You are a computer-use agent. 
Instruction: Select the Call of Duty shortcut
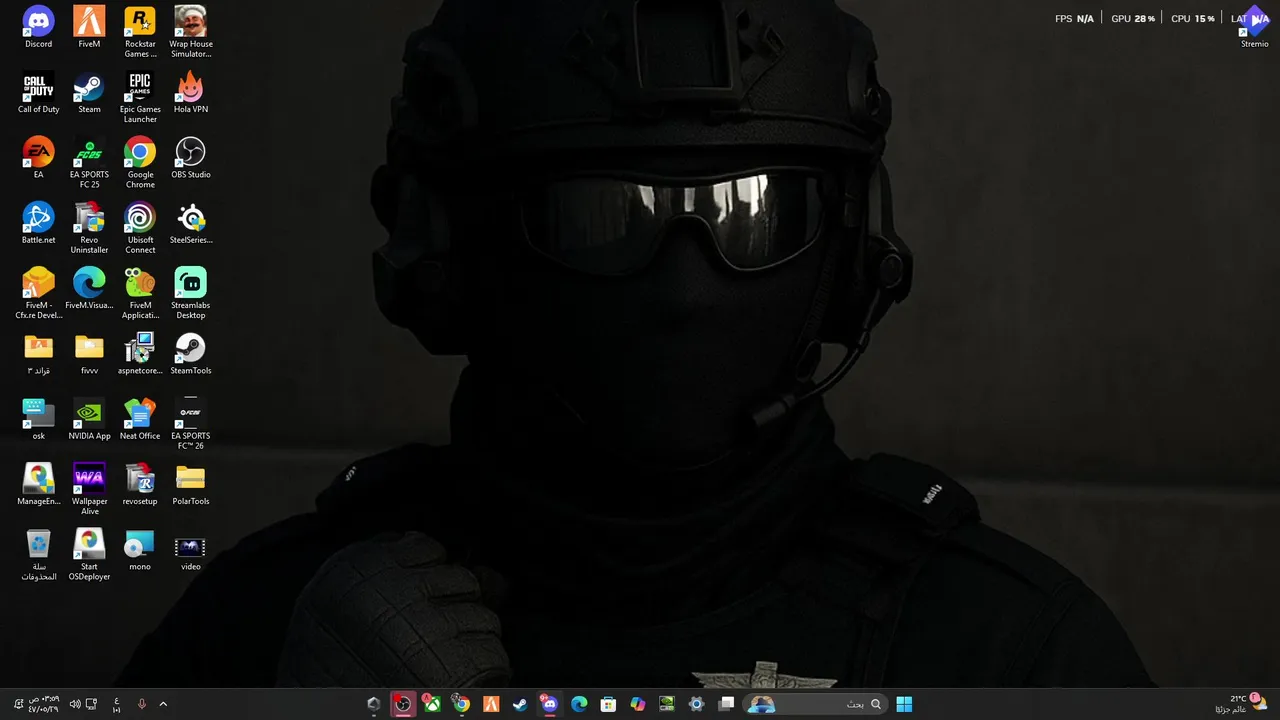pyautogui.click(x=38, y=93)
